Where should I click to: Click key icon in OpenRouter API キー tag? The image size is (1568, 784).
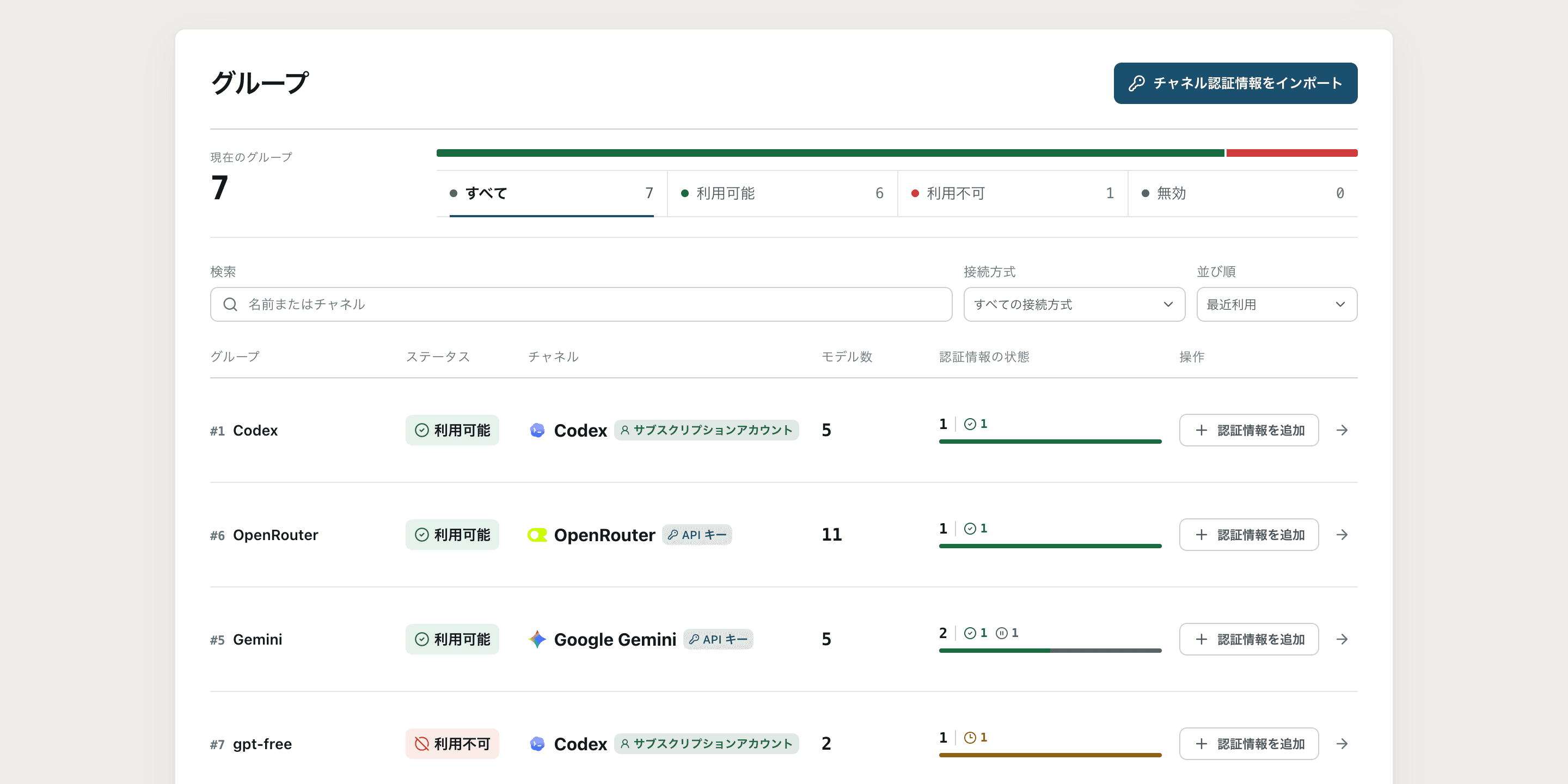tap(672, 535)
